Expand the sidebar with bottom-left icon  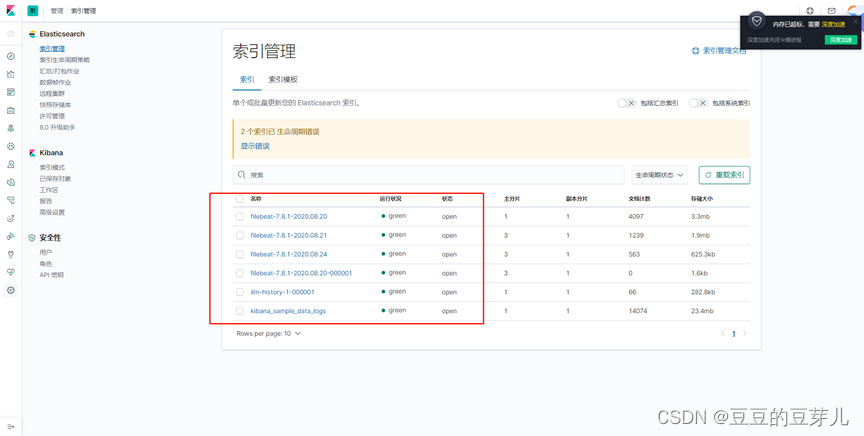pyautogui.click(x=10, y=426)
